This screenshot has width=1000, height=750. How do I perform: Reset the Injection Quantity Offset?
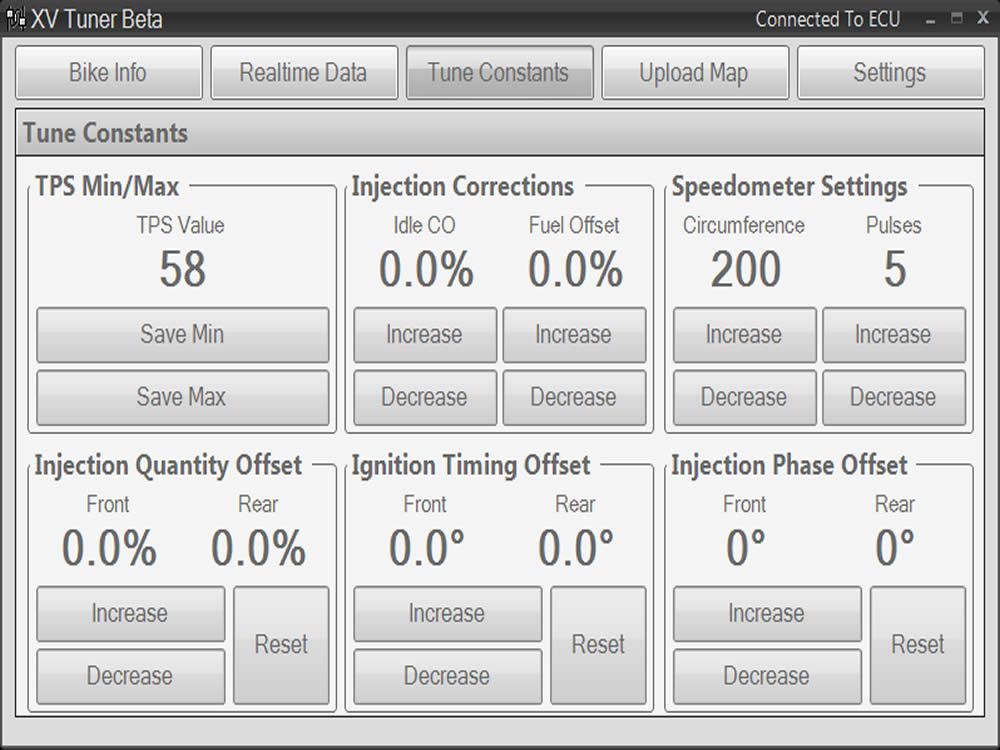(x=281, y=645)
